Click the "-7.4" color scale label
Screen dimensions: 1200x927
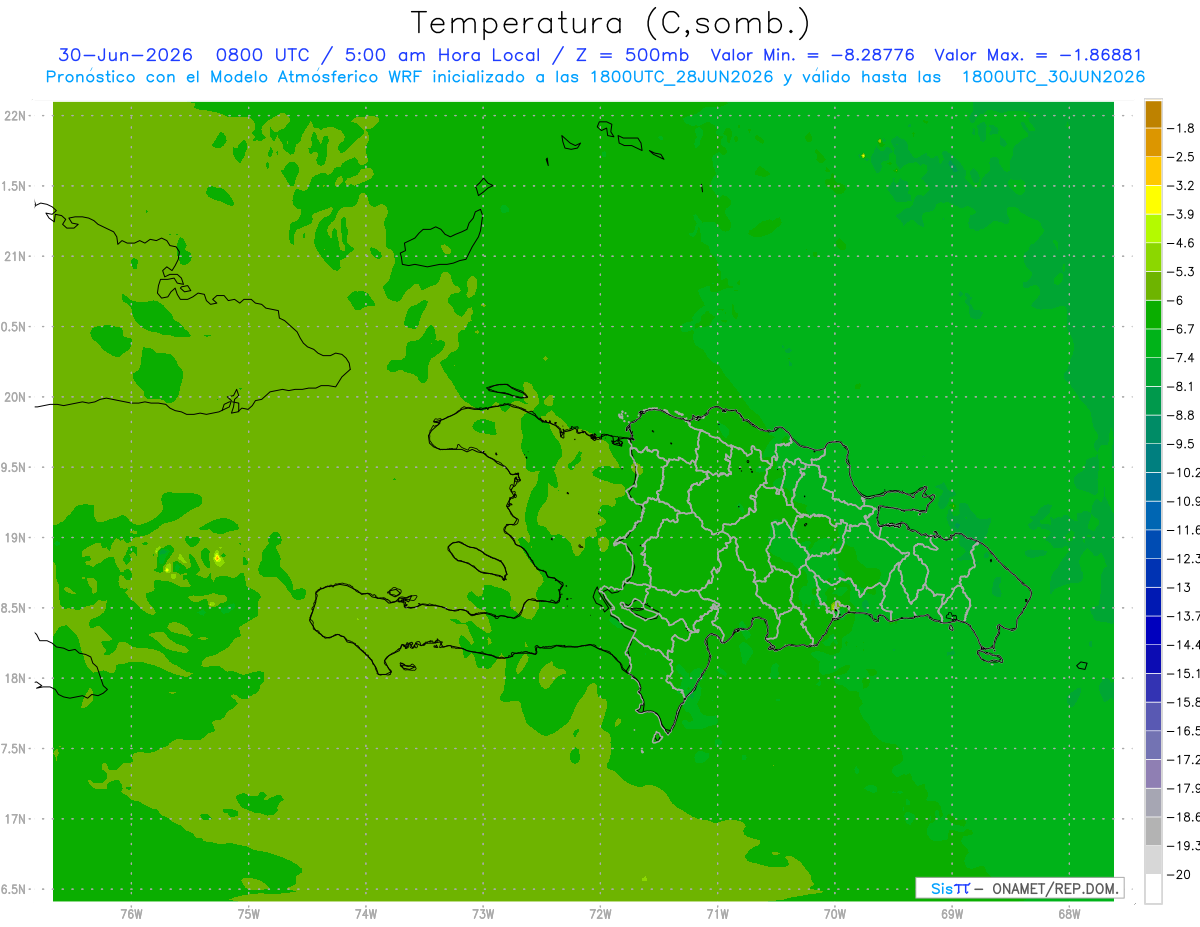point(1181,358)
